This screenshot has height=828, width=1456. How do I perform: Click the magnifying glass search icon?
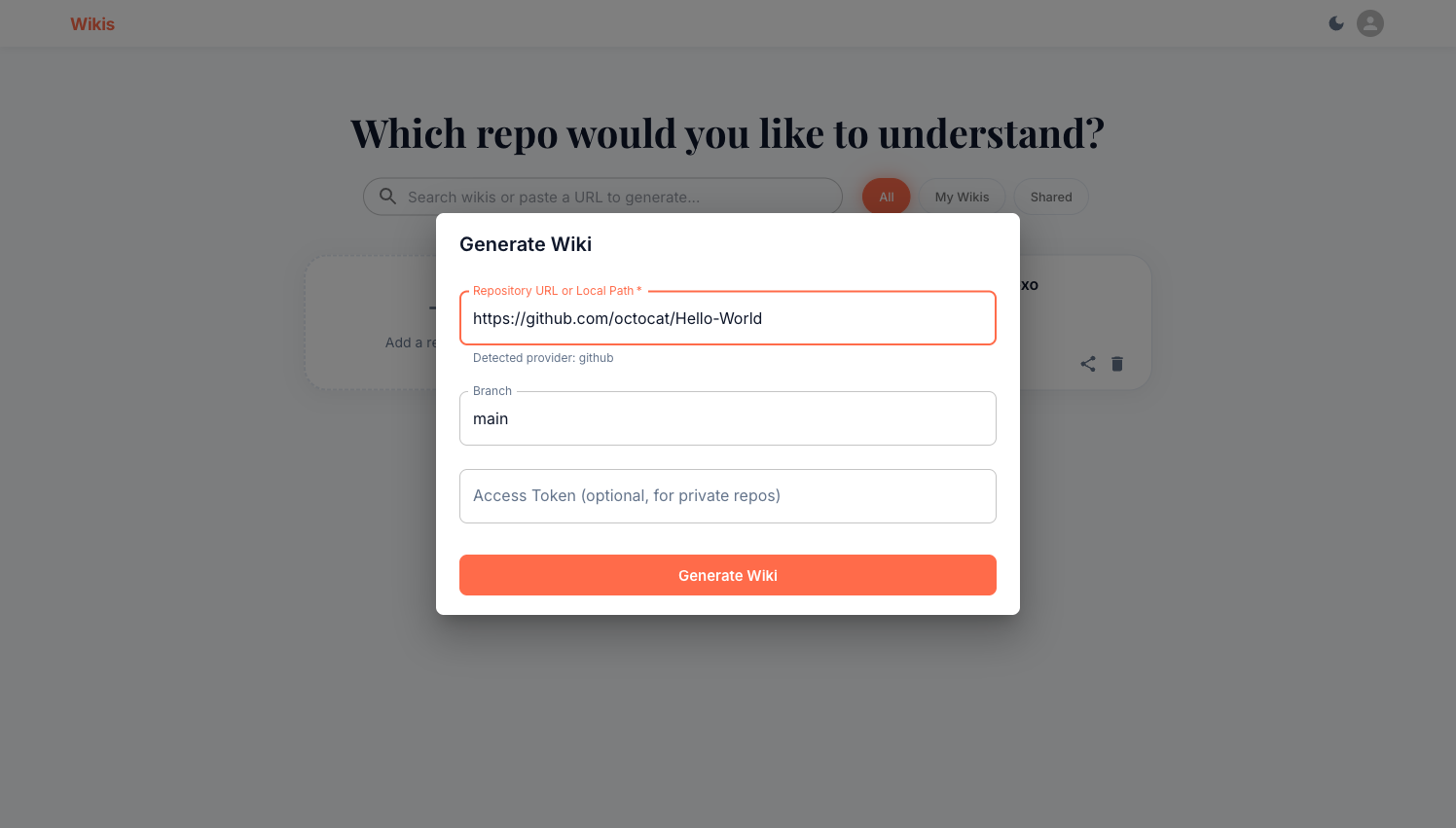(x=387, y=196)
